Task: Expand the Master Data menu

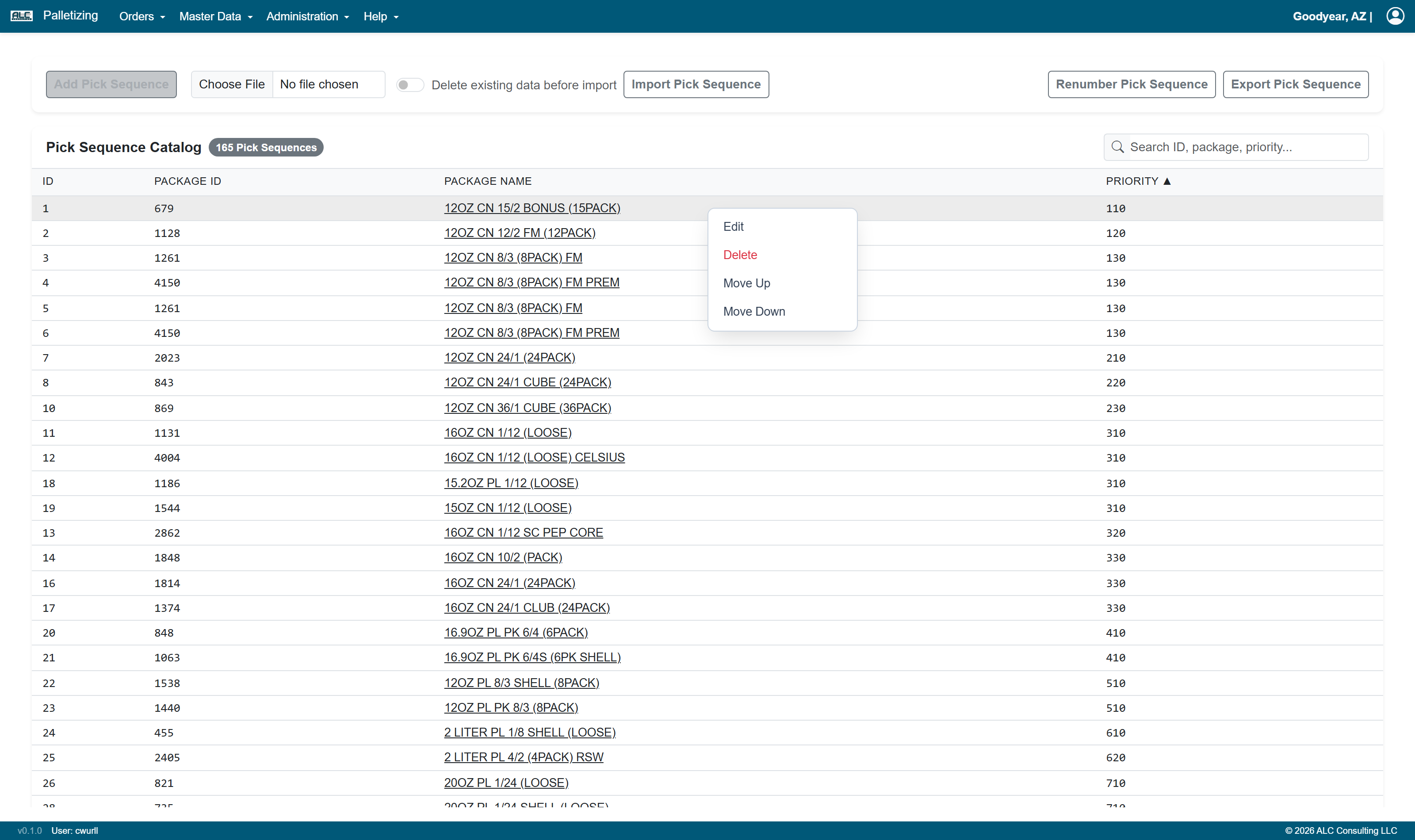Action: click(216, 16)
